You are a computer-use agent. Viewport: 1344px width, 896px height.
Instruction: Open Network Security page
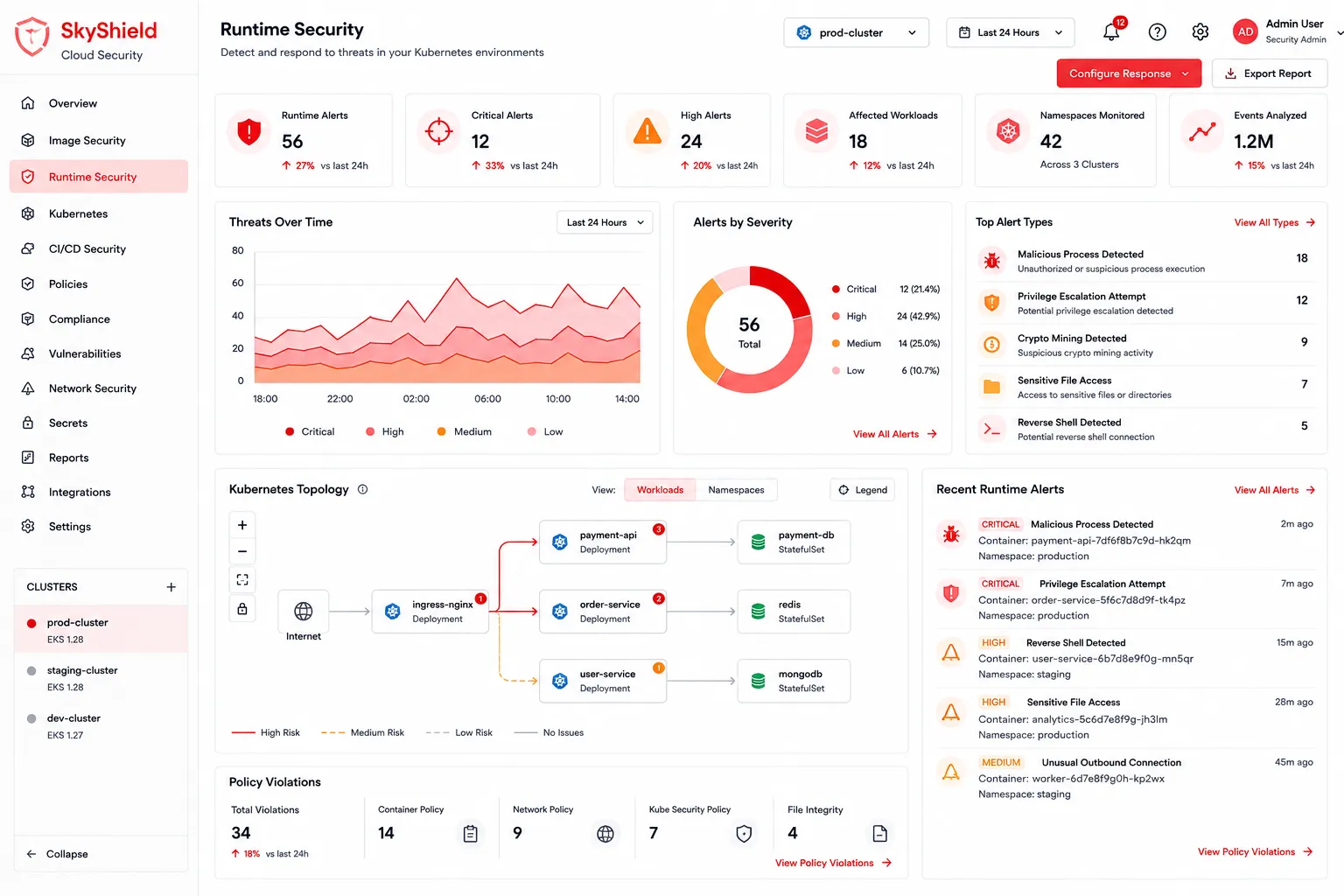(x=99, y=388)
